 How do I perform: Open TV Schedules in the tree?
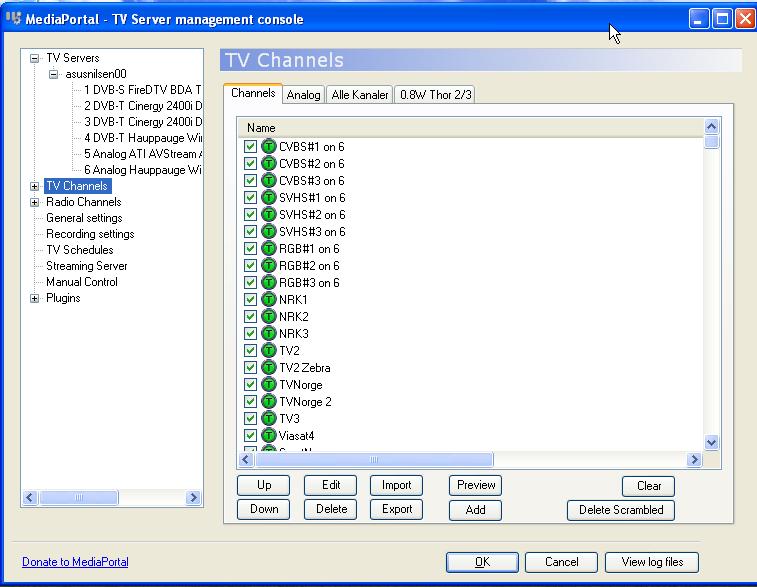pyautogui.click(x=80, y=250)
